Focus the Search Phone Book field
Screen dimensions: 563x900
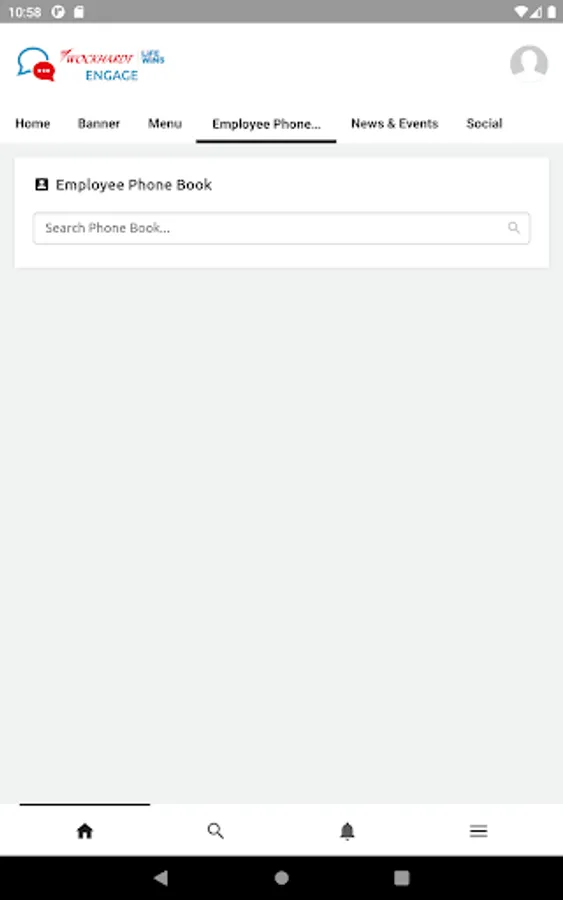pos(281,228)
